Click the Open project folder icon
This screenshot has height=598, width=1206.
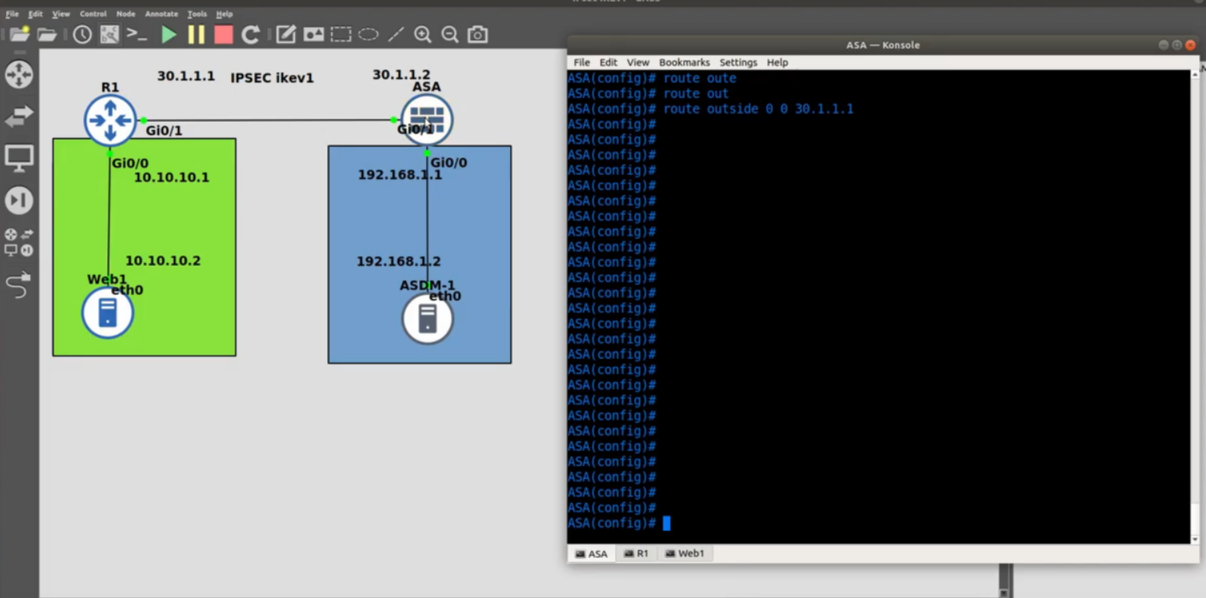[x=47, y=35]
